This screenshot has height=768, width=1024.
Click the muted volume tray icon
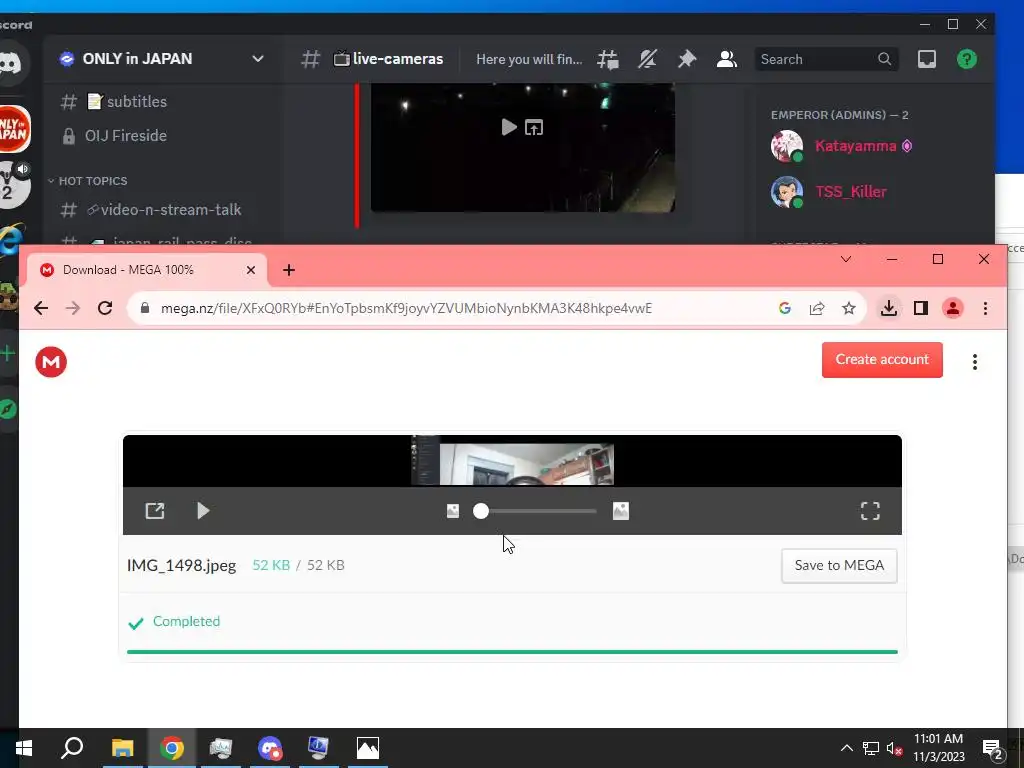[x=894, y=748]
